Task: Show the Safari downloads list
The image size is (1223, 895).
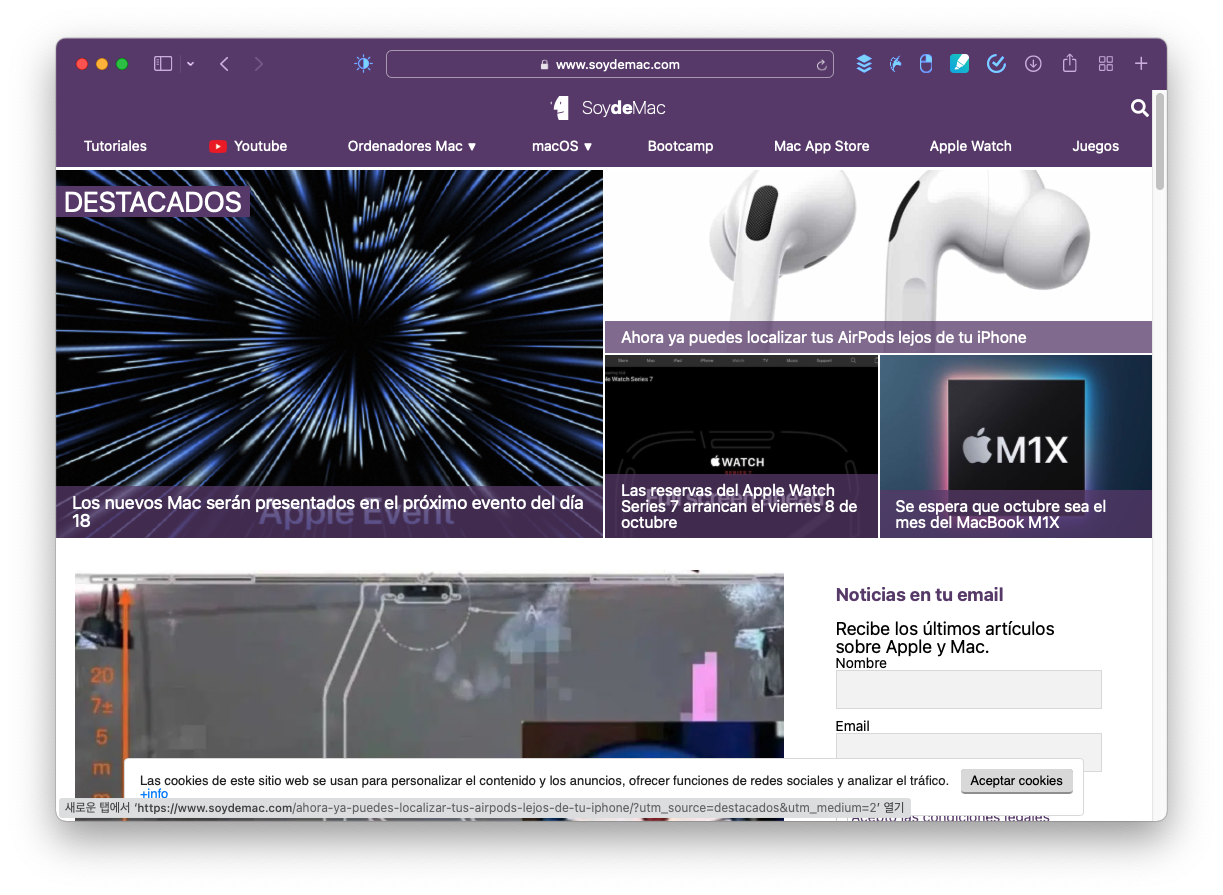Action: (x=1033, y=64)
